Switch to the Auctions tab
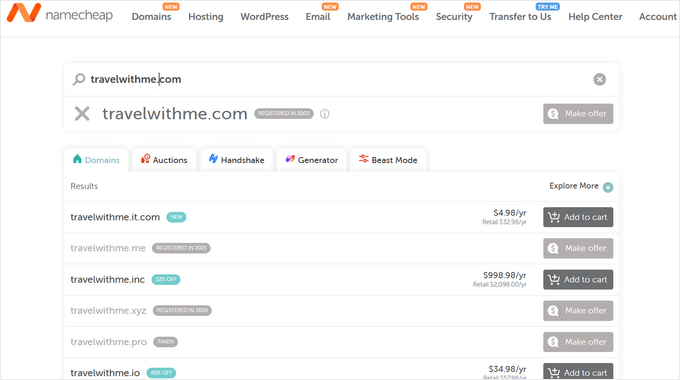 164,160
